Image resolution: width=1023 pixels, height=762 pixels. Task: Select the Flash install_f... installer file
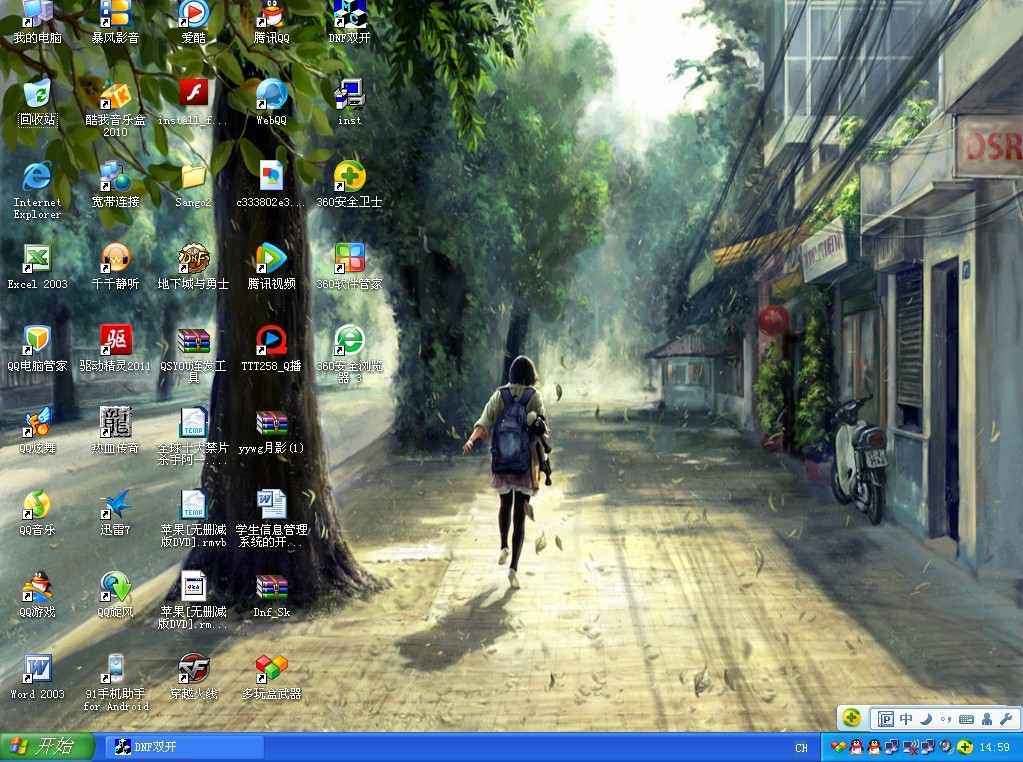(193, 102)
